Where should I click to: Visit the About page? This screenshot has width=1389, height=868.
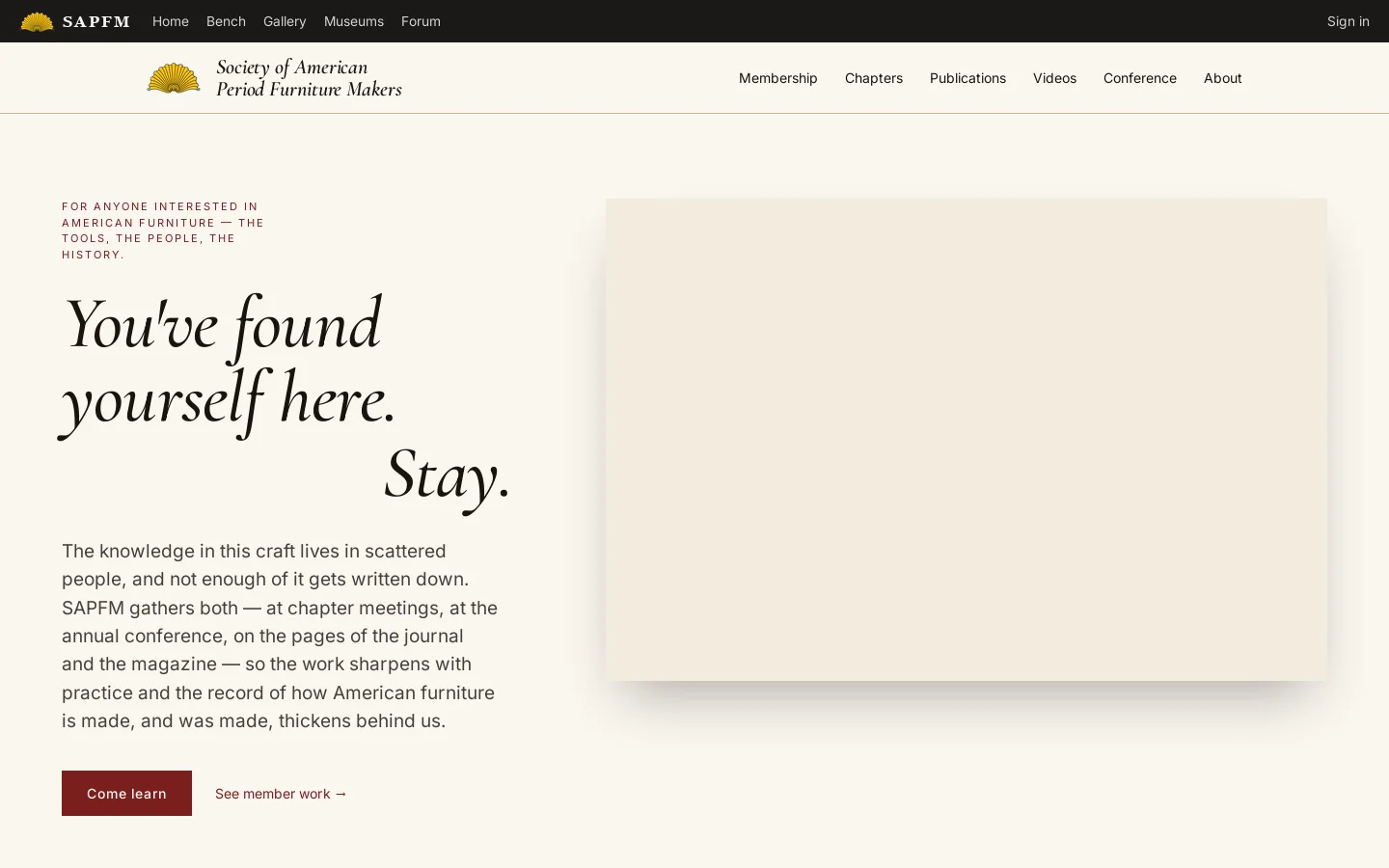1223,78
